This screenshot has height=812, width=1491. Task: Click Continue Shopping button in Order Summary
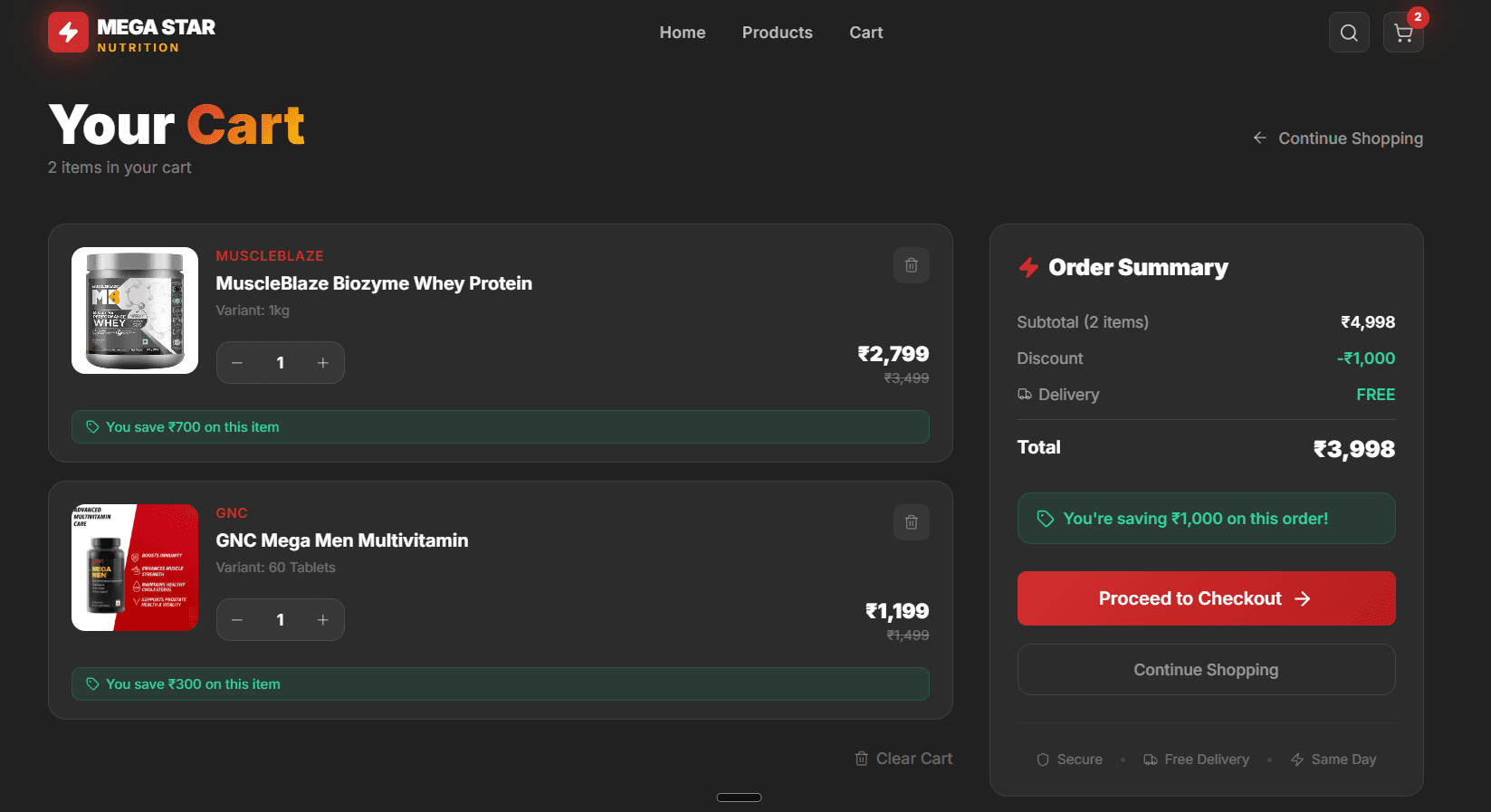[1207, 670]
